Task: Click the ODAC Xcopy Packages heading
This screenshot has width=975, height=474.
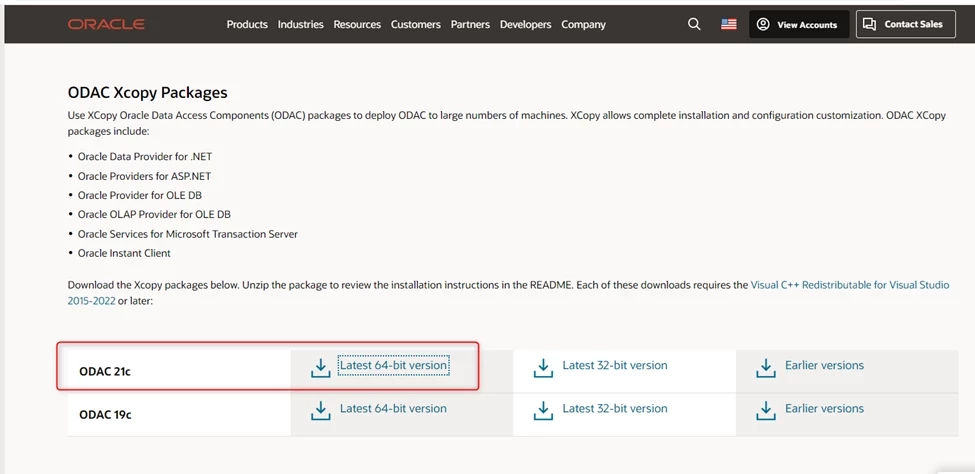Action: point(147,93)
